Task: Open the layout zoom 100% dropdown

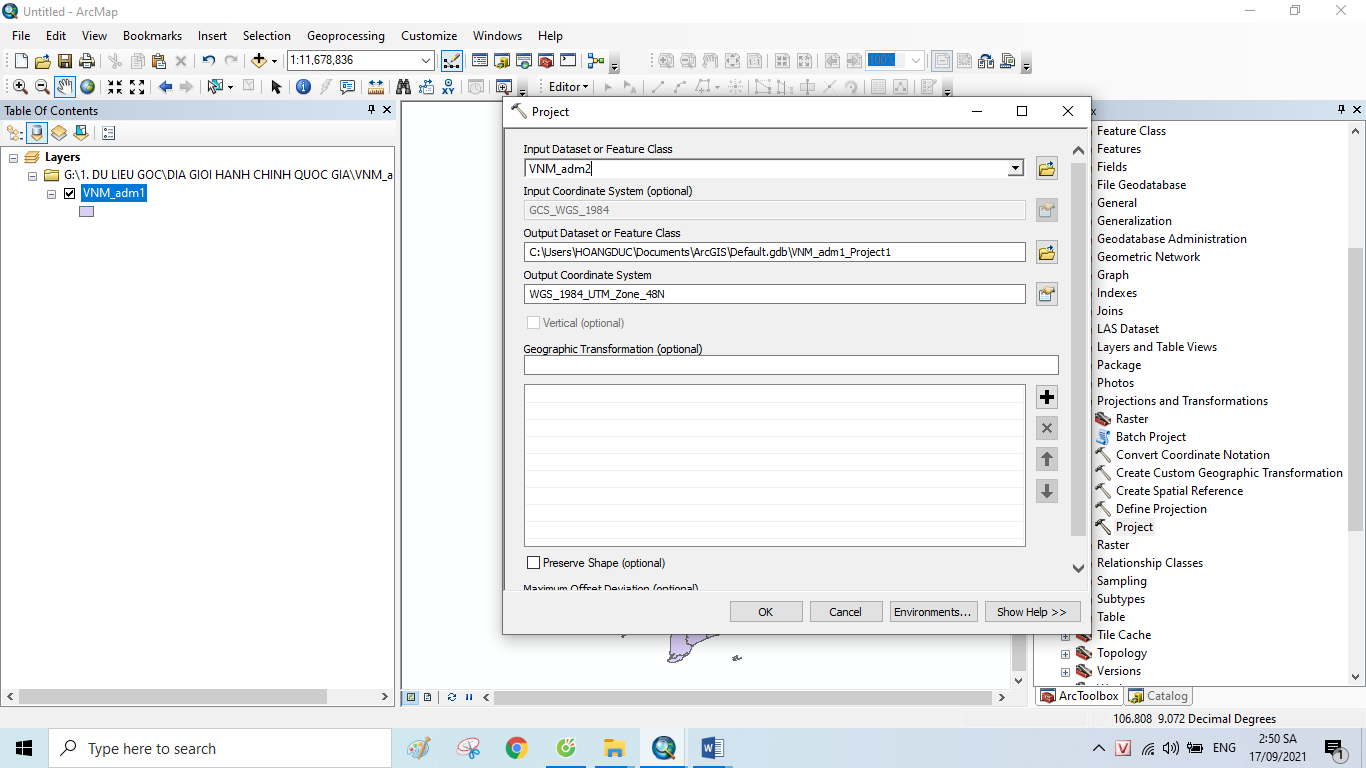Action: [916, 61]
